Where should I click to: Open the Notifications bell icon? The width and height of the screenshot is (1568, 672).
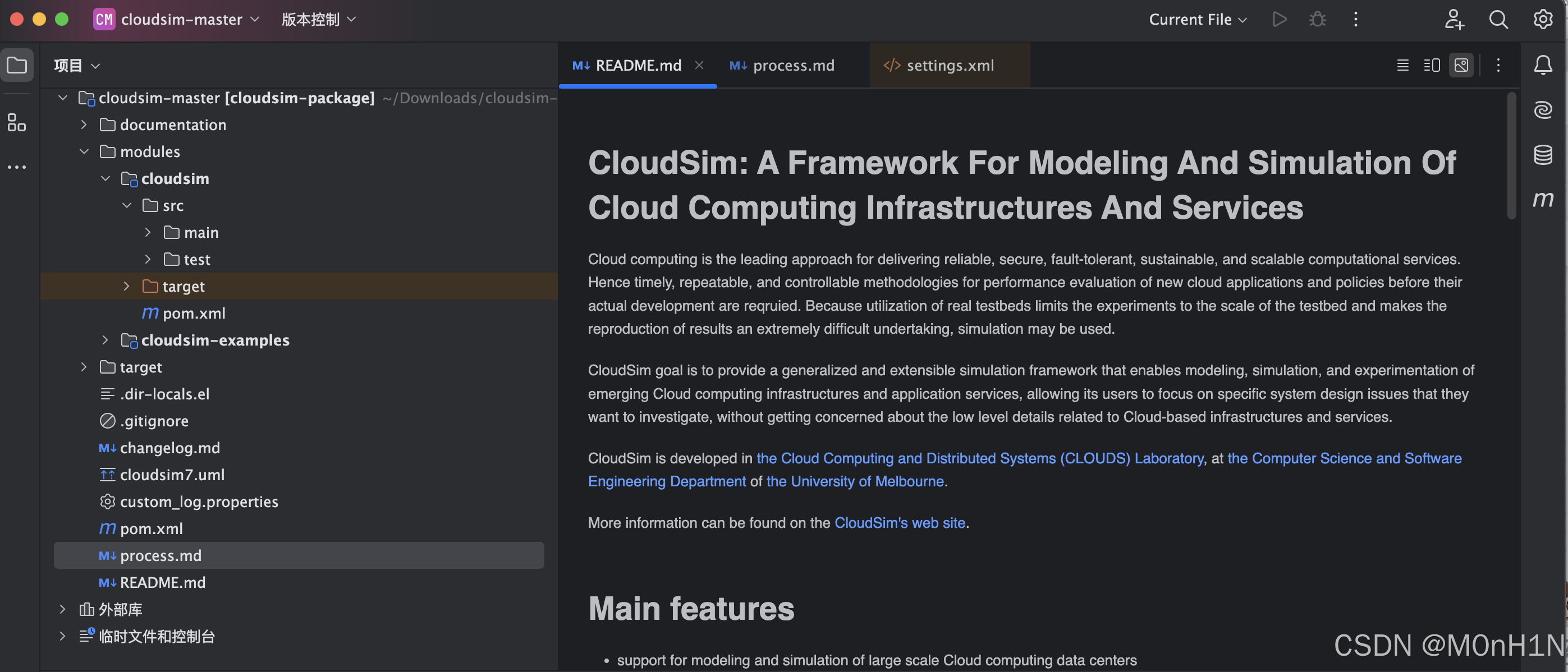[1543, 65]
